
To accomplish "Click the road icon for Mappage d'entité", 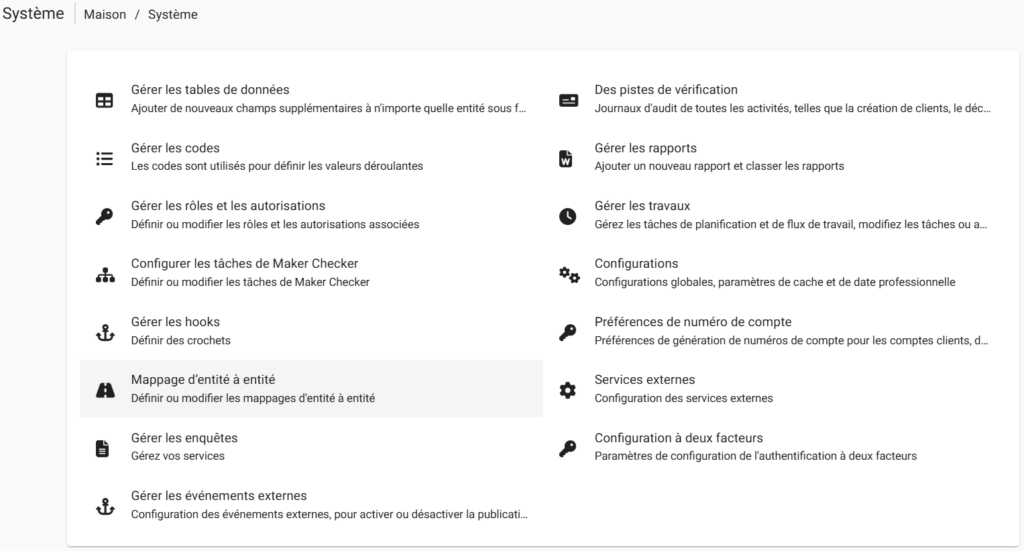I will [x=104, y=390].
